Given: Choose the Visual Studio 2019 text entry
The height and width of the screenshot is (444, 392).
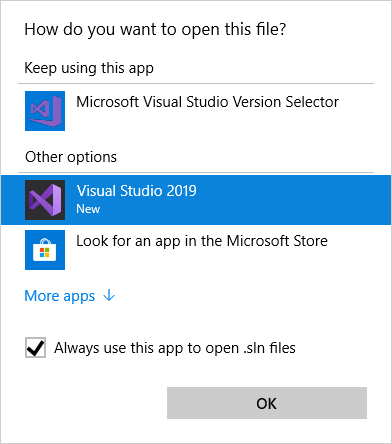Looking at the screenshot, I should tap(137, 191).
